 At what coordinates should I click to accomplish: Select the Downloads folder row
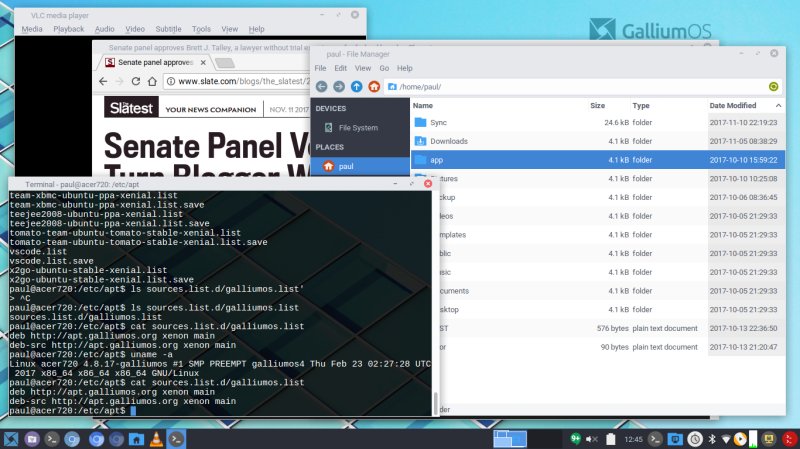point(598,141)
